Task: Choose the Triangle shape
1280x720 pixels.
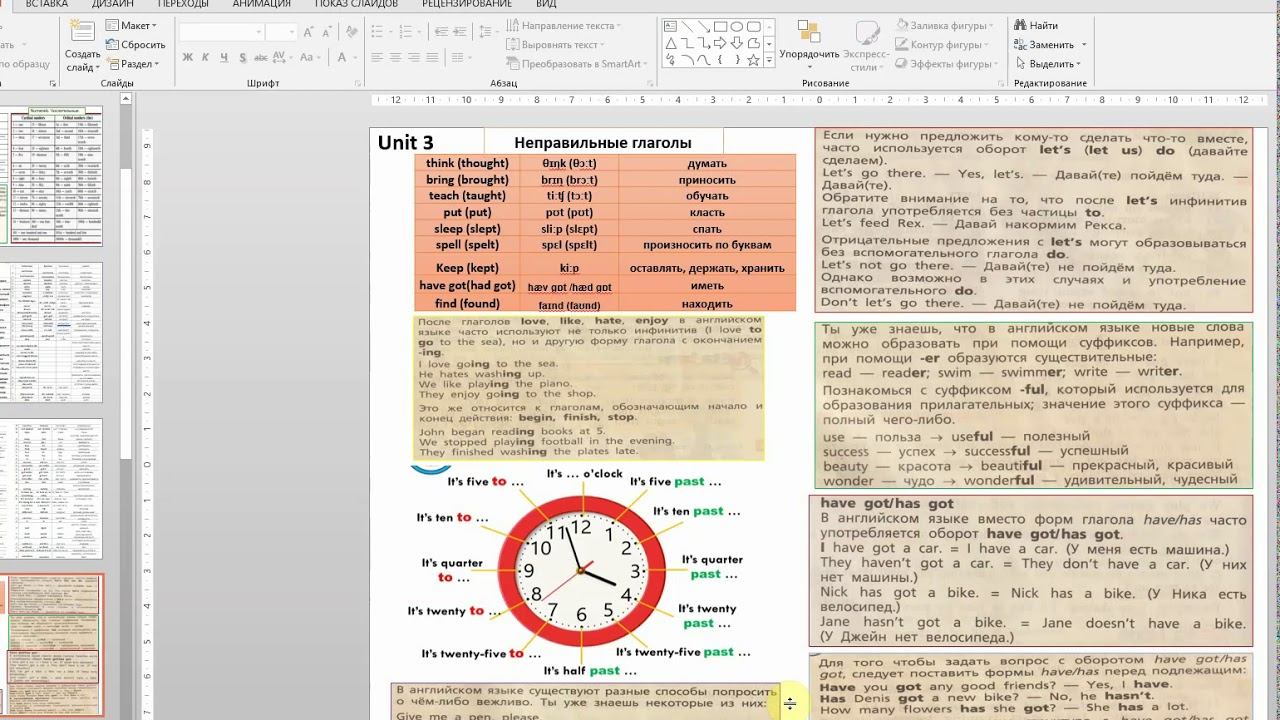Action: (671, 43)
